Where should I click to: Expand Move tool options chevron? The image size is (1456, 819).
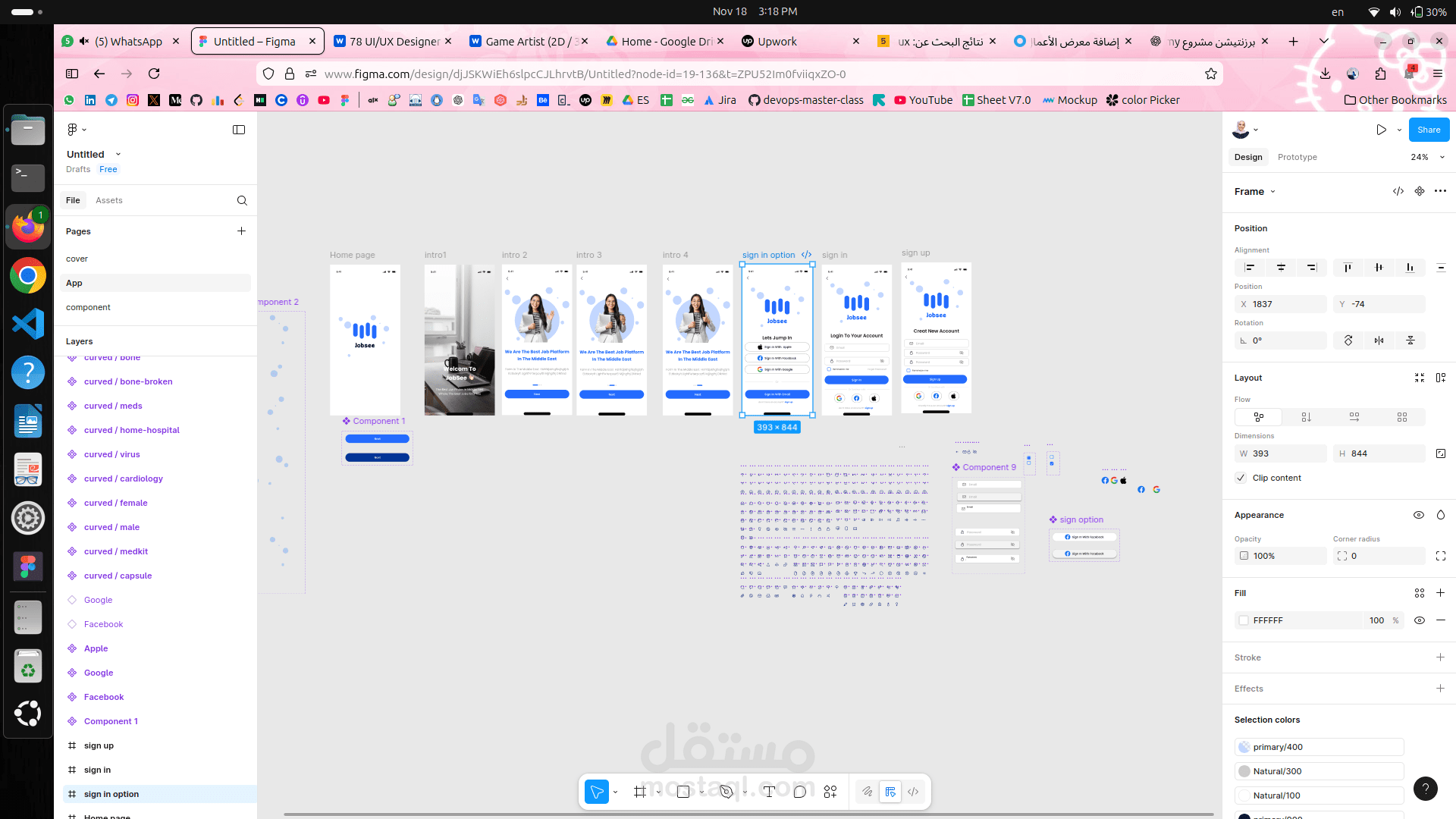pos(615,792)
